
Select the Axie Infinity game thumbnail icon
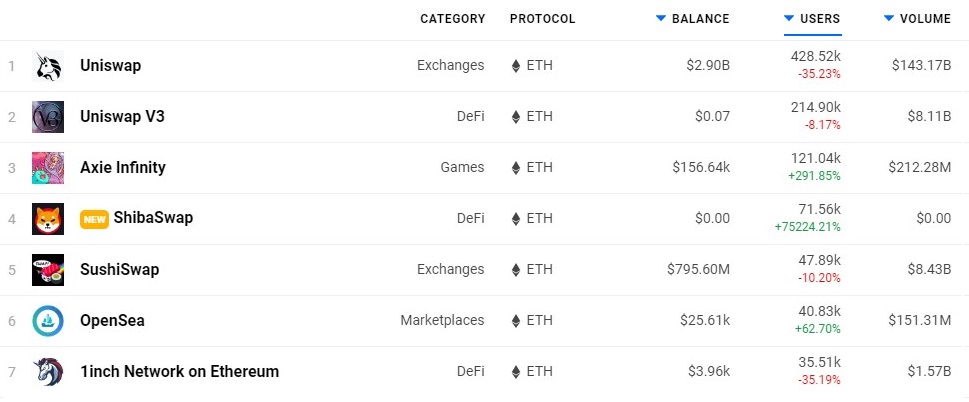point(48,168)
